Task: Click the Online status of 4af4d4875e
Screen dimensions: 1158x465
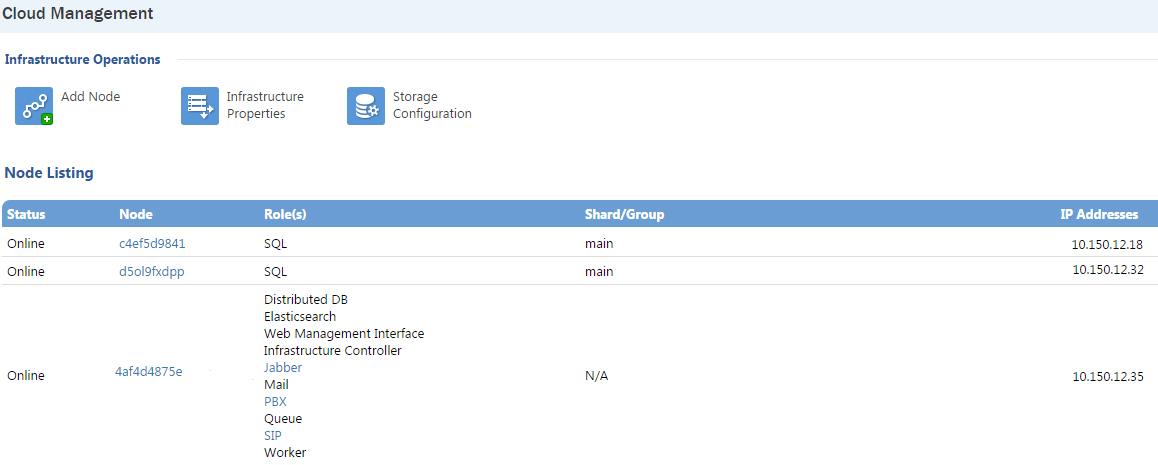Action: click(26, 376)
